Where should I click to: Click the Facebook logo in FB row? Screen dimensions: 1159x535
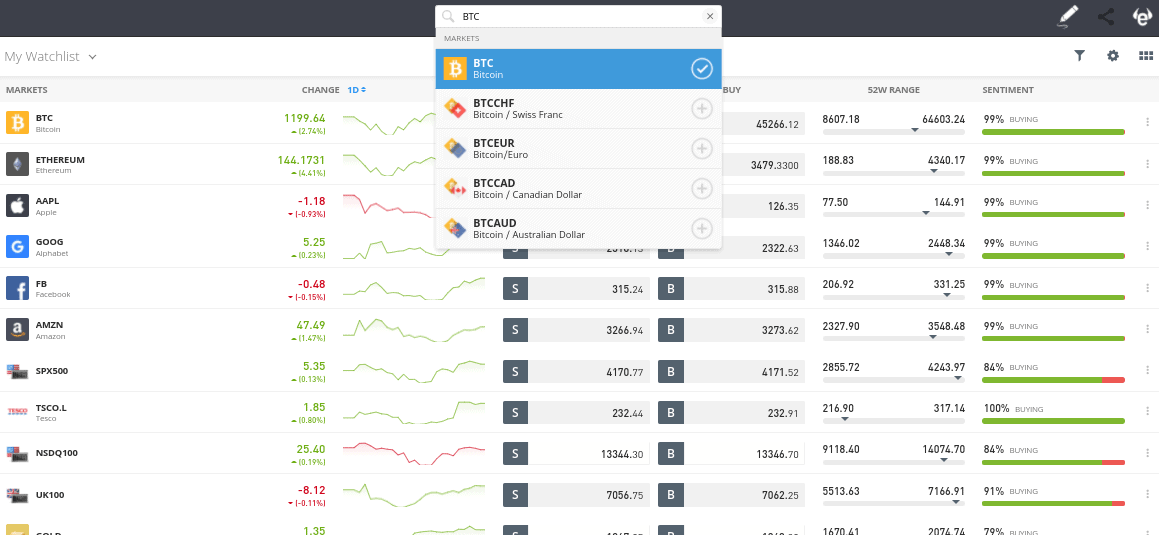[x=17, y=288]
